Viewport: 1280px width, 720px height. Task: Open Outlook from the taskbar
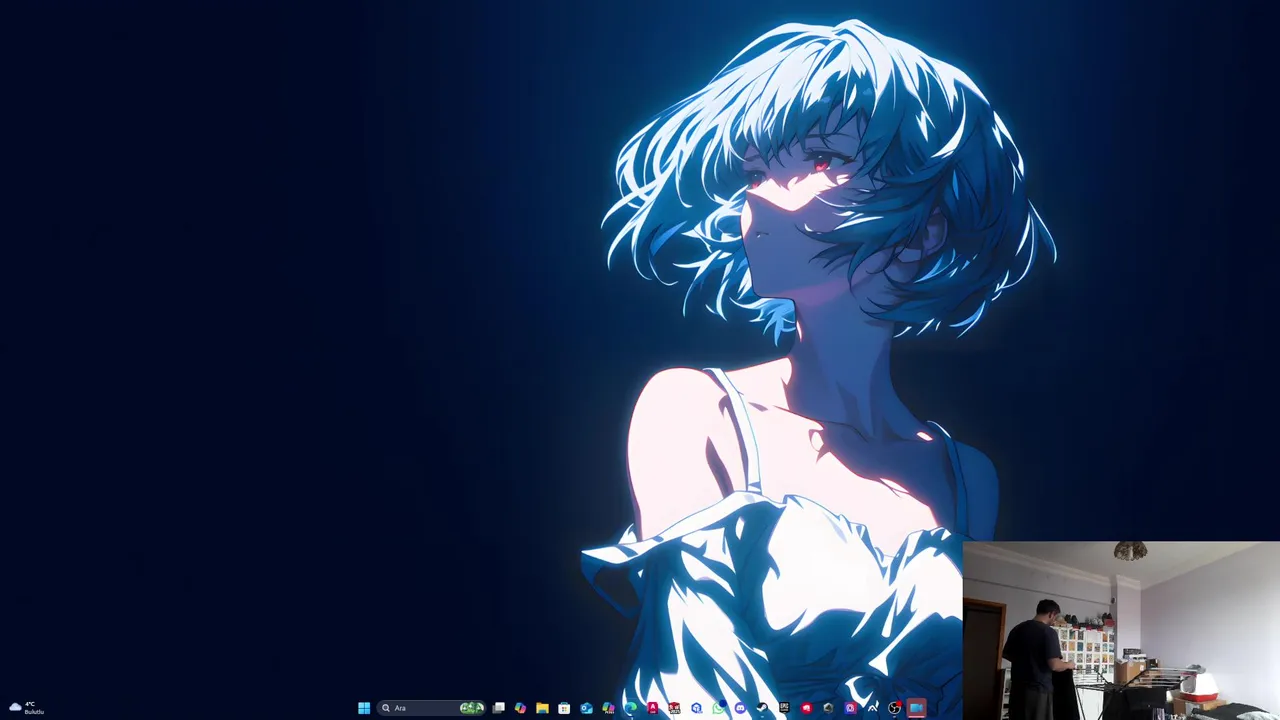pyautogui.click(x=586, y=708)
